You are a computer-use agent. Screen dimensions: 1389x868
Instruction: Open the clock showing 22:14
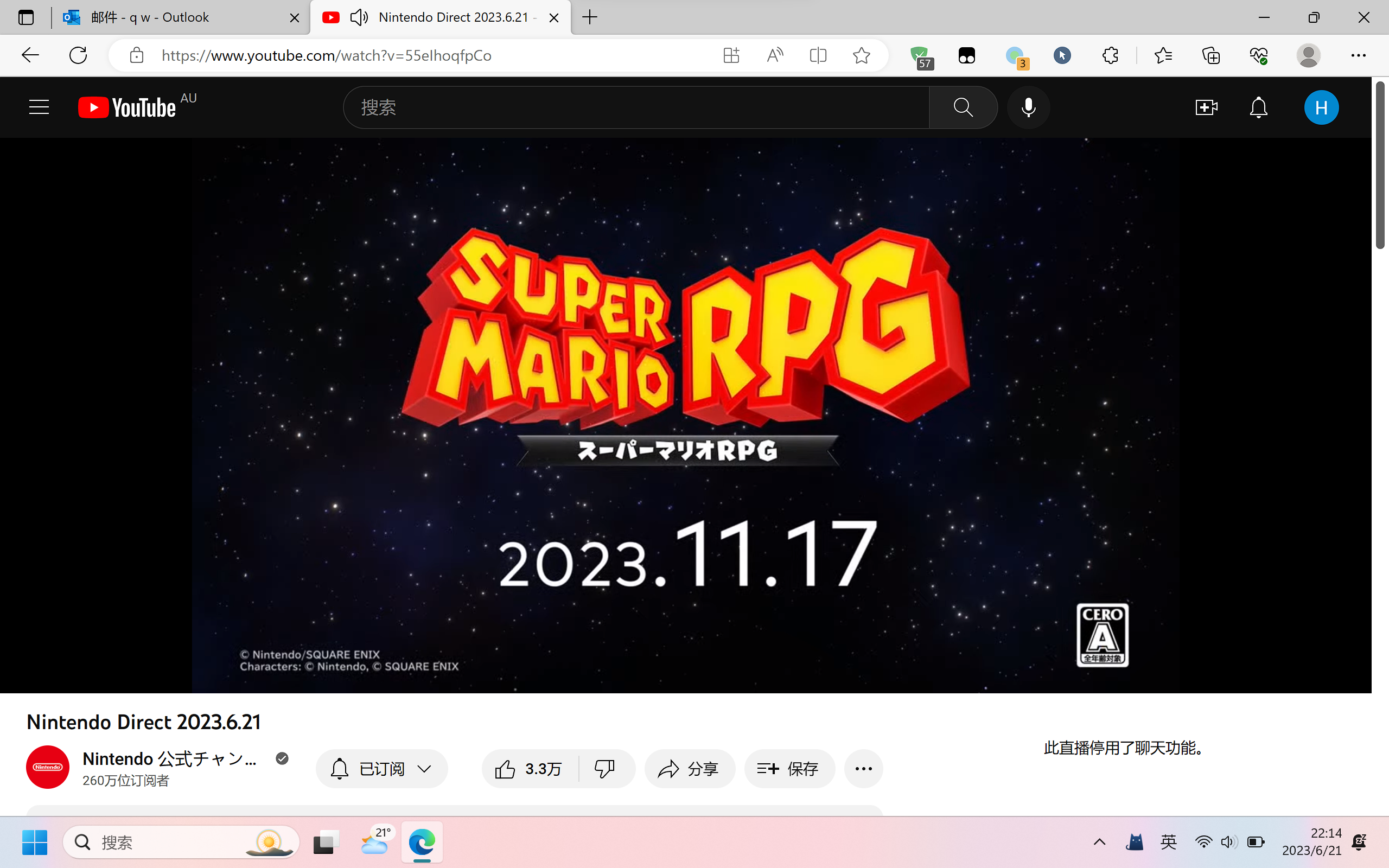pyautogui.click(x=1312, y=842)
